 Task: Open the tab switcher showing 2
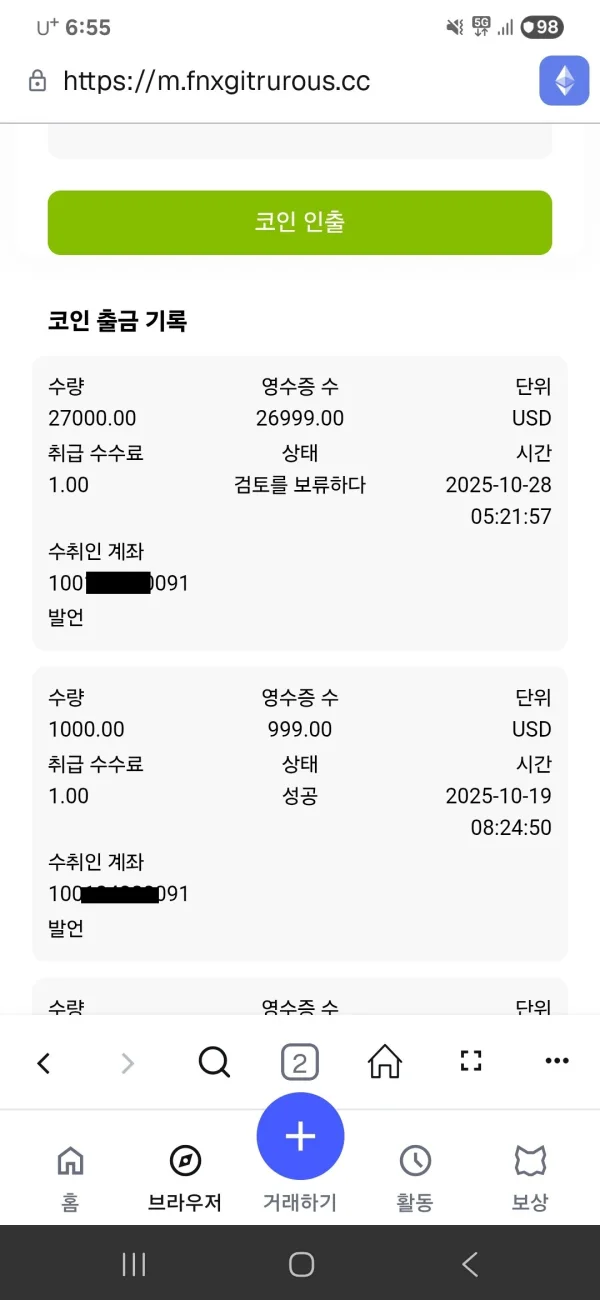pos(299,1062)
